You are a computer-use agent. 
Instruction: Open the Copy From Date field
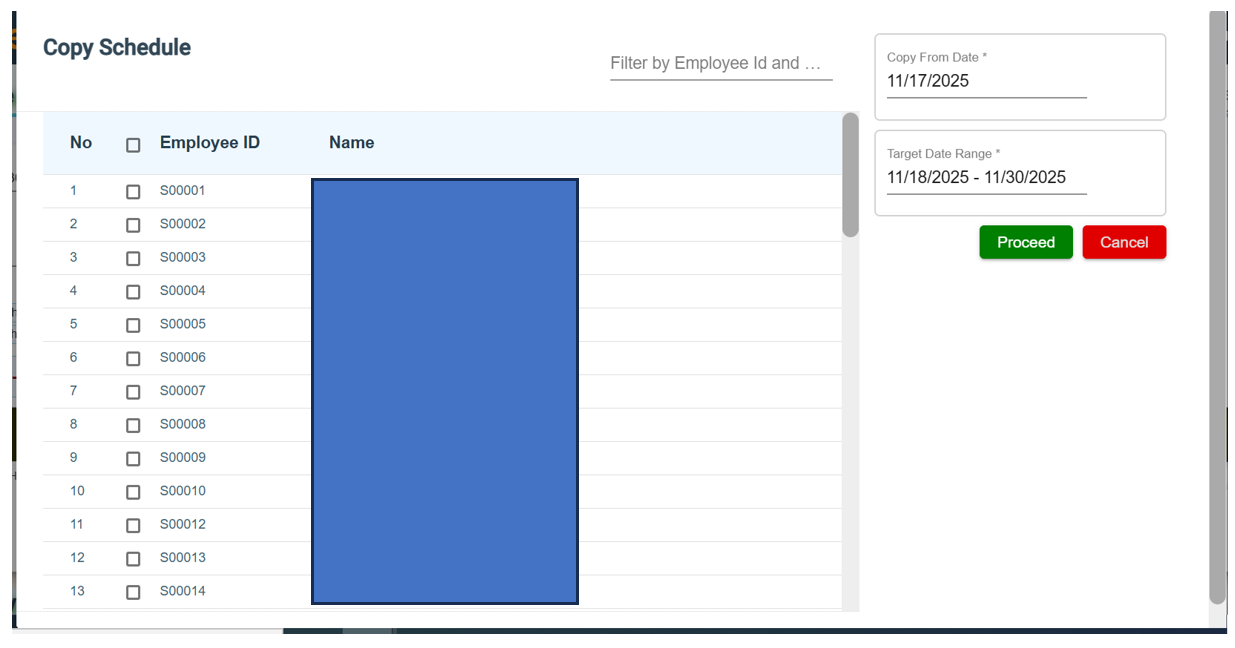(x=985, y=81)
